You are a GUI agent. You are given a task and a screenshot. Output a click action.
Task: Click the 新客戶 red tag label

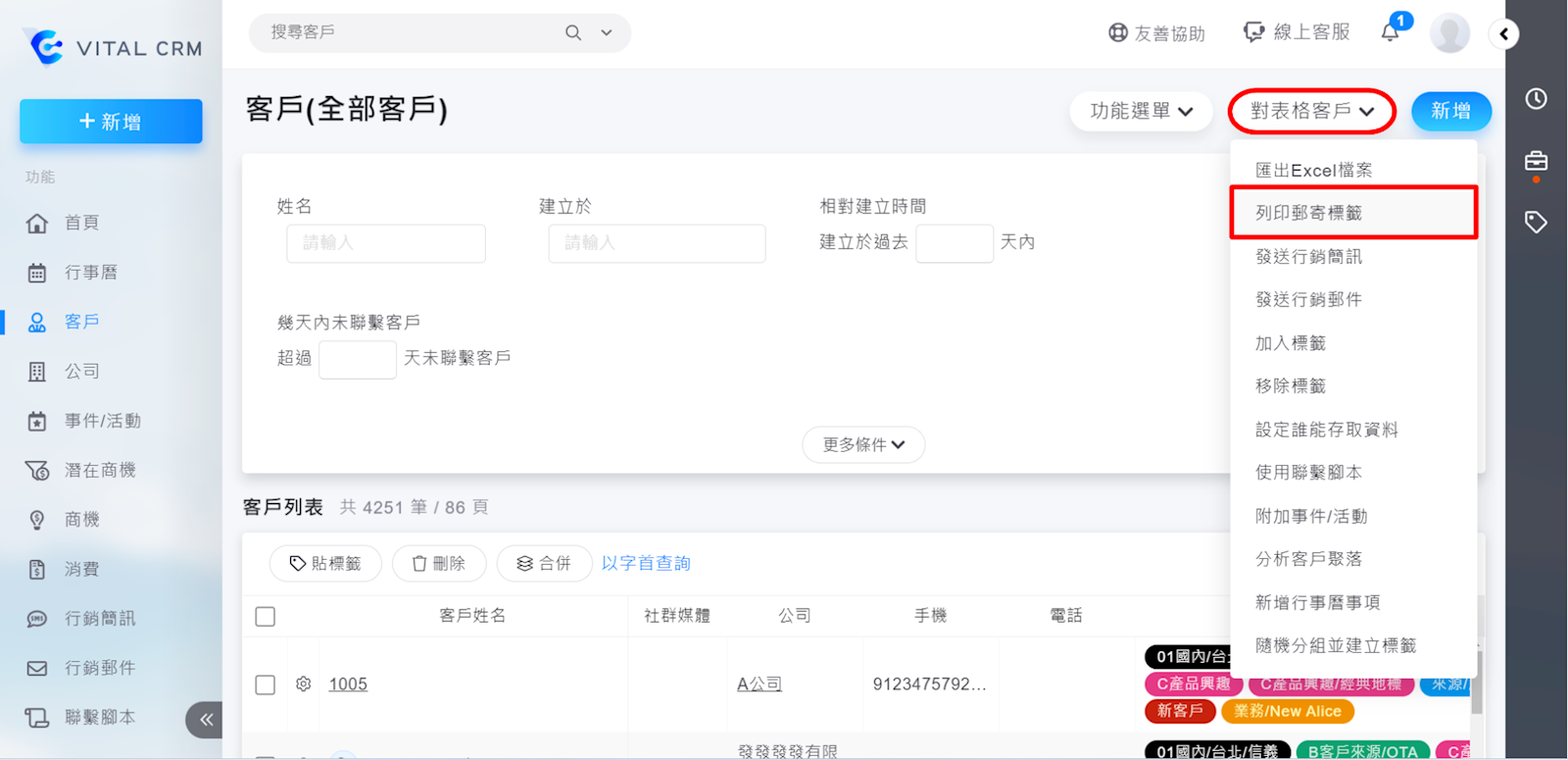point(1179,711)
